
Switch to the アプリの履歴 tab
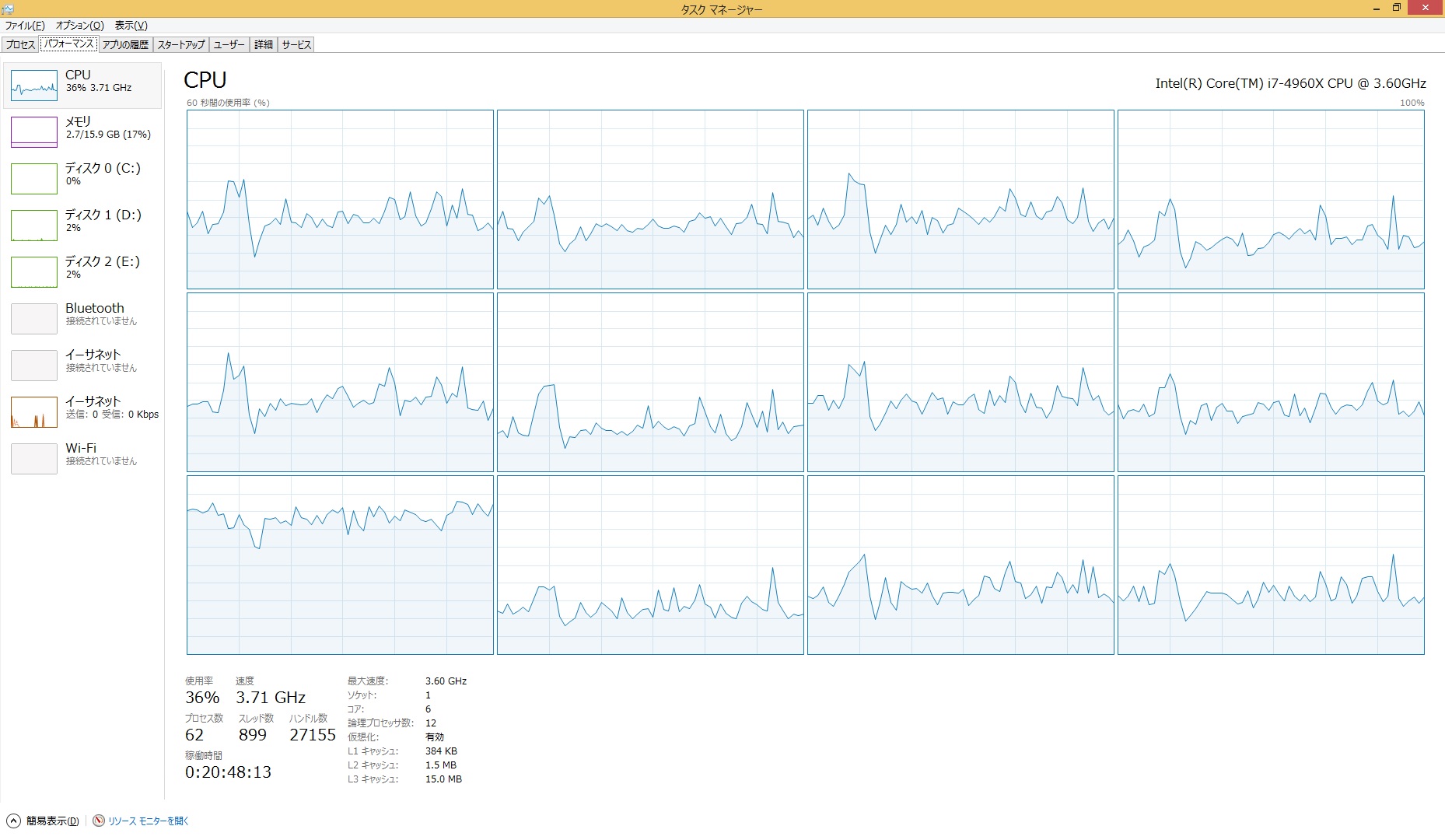click(x=125, y=45)
